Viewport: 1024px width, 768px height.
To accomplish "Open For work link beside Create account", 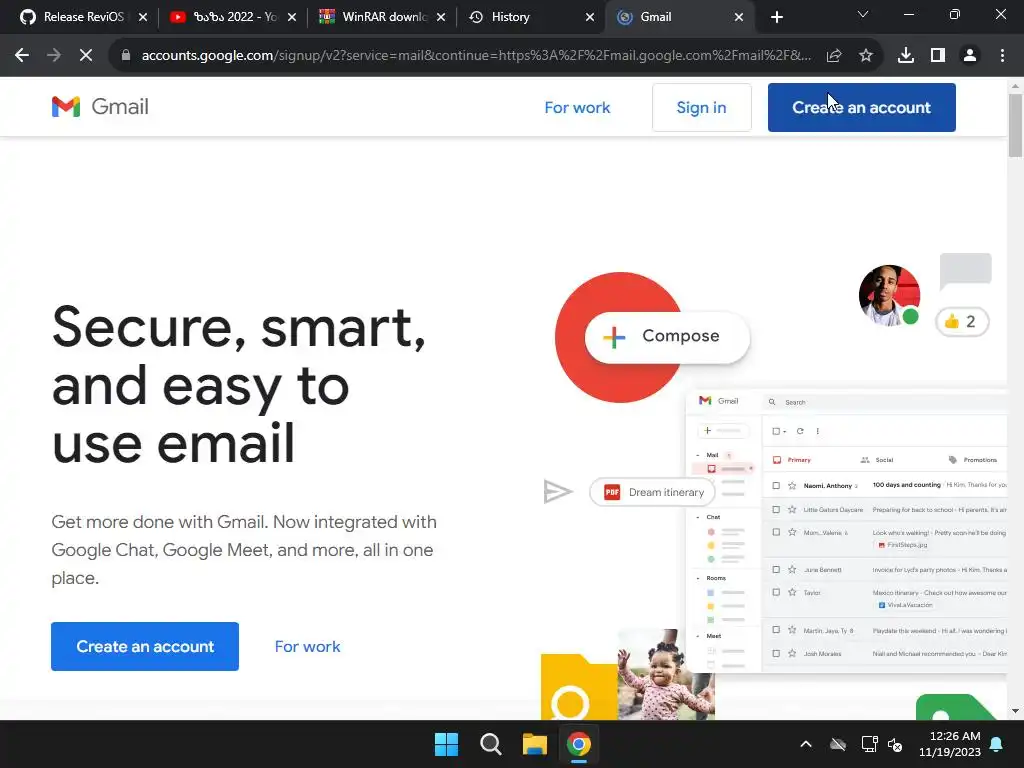I will [307, 647].
